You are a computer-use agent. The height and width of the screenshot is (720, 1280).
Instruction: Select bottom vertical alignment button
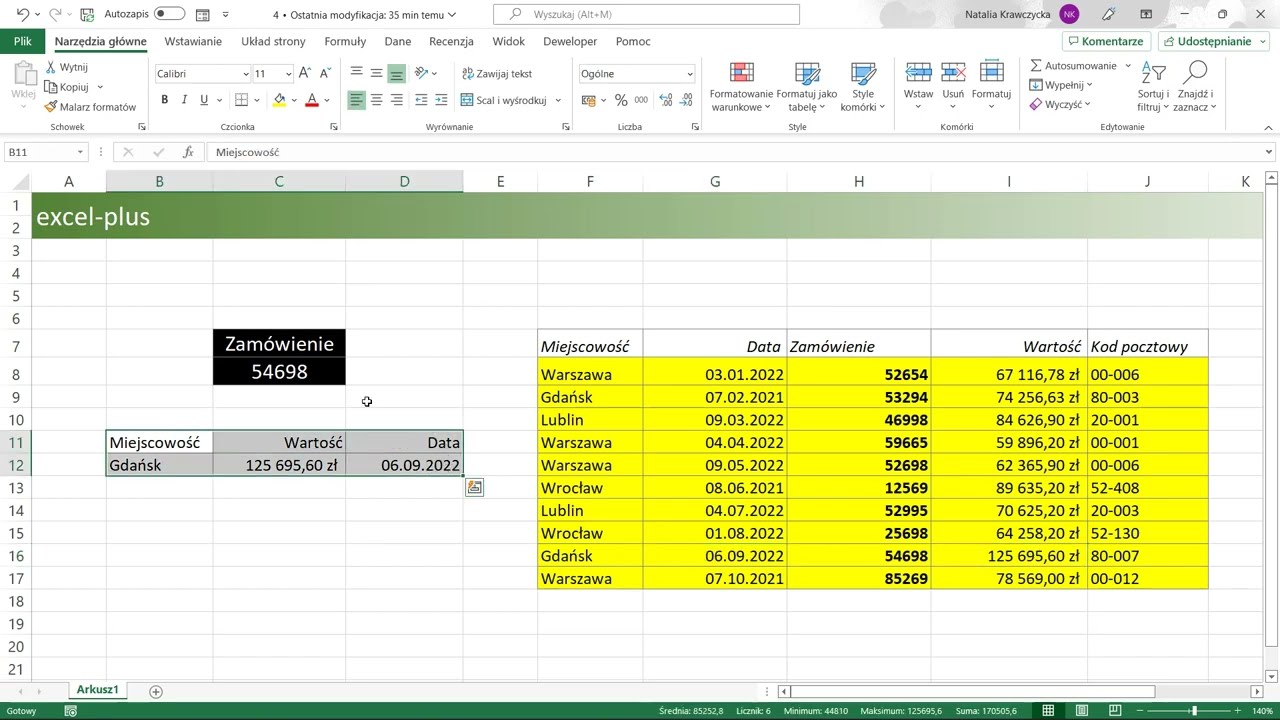tap(397, 73)
